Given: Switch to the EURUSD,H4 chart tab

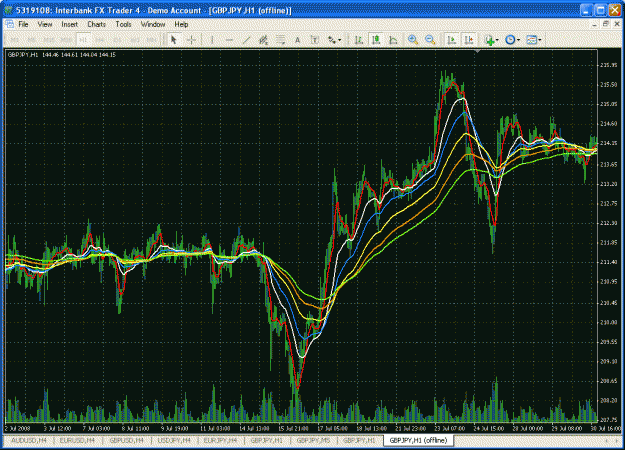Looking at the screenshot, I should pos(77,440).
